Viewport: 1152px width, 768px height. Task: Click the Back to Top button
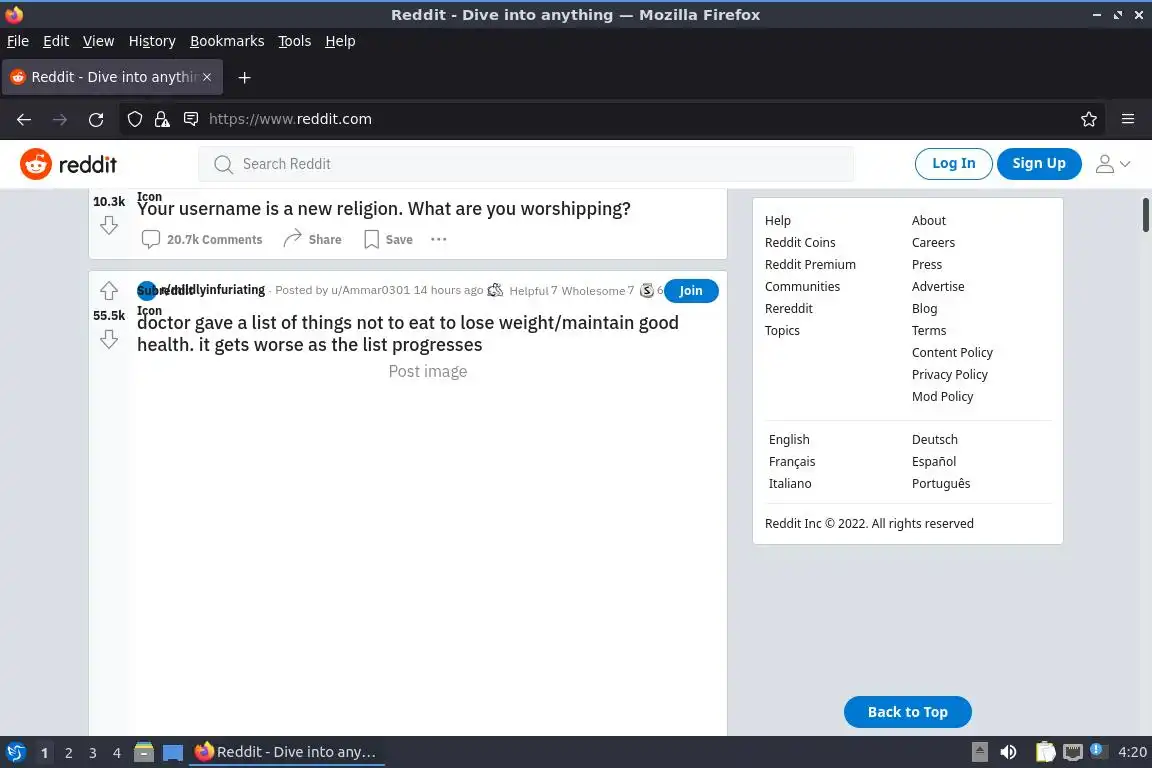coord(907,712)
